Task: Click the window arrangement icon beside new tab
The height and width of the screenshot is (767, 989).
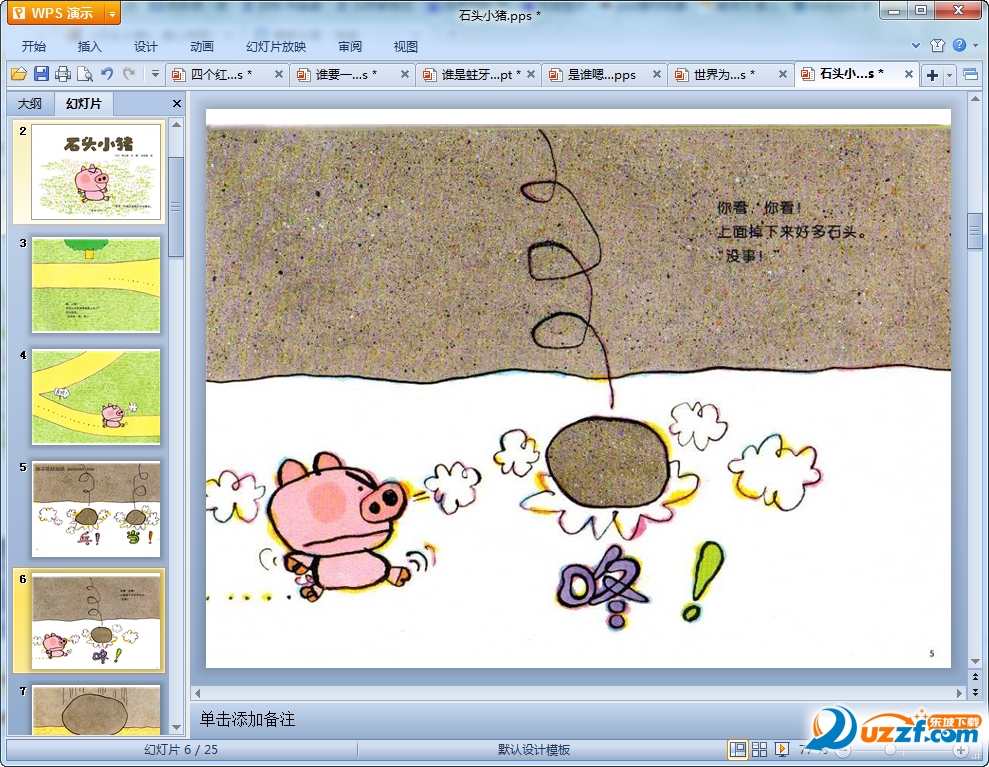Action: pos(970,75)
